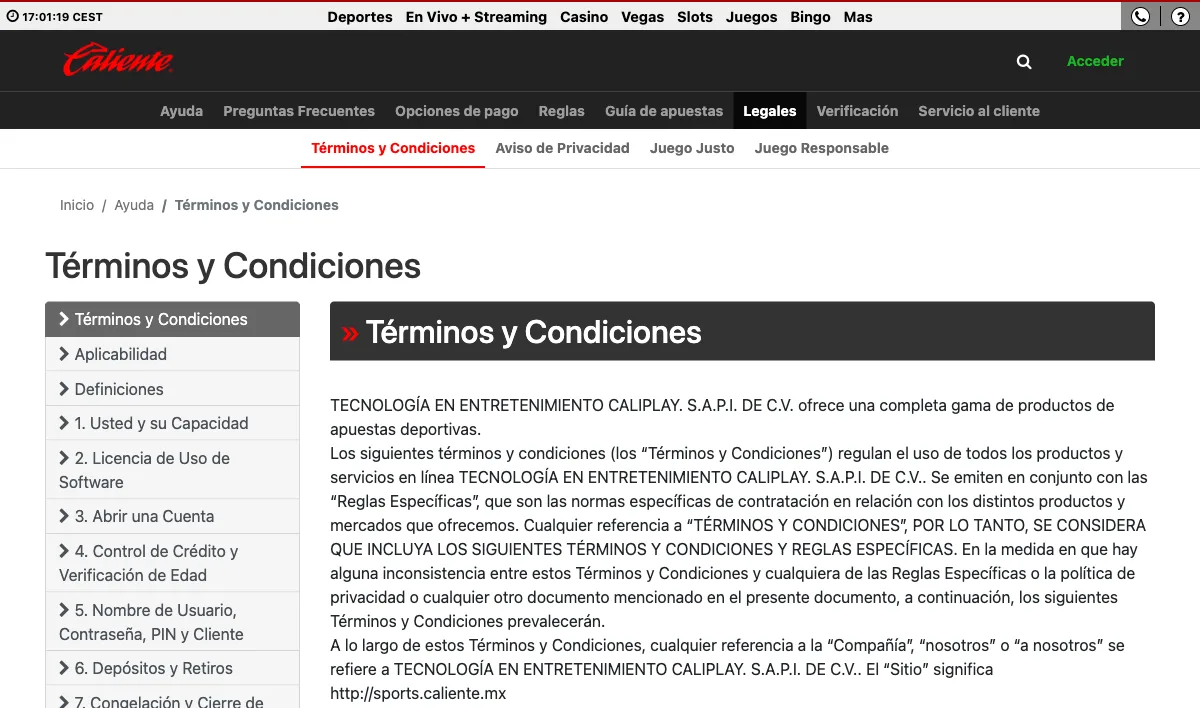Image resolution: width=1200 pixels, height=708 pixels.
Task: Click the large Términos y Condiciones page title
Action: point(233,266)
